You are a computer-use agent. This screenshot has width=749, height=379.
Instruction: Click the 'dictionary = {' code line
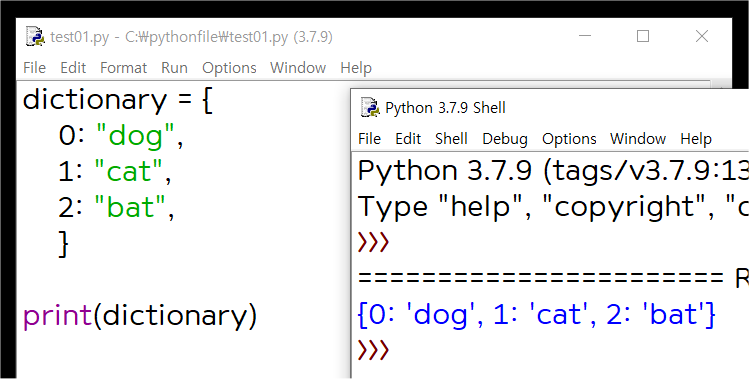[x=118, y=100]
